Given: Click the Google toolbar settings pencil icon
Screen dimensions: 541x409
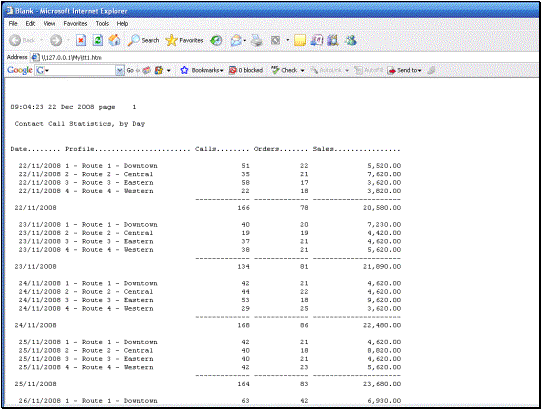Looking at the screenshot, I should [x=431, y=70].
